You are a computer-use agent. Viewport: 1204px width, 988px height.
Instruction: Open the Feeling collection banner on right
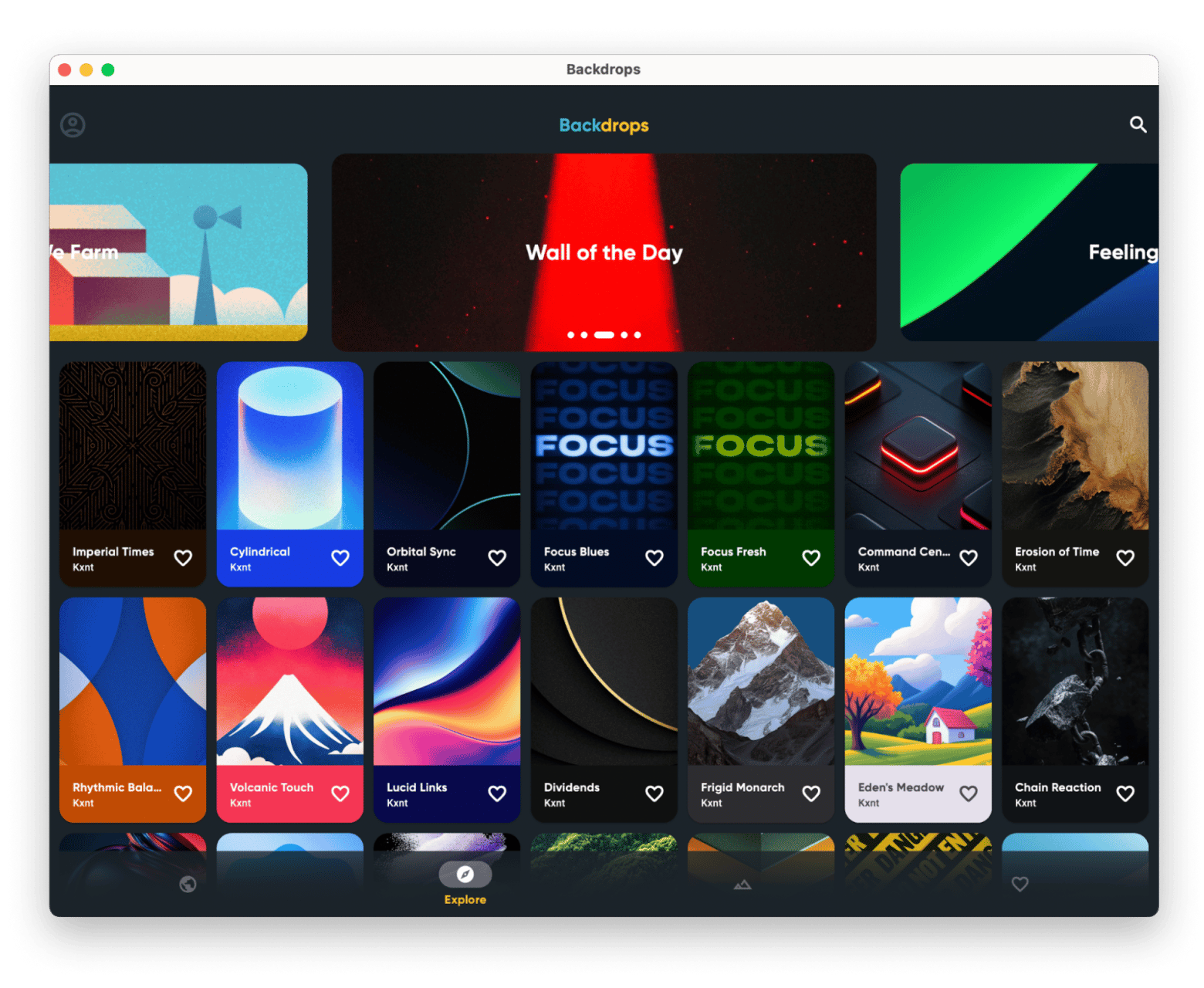[1029, 252]
